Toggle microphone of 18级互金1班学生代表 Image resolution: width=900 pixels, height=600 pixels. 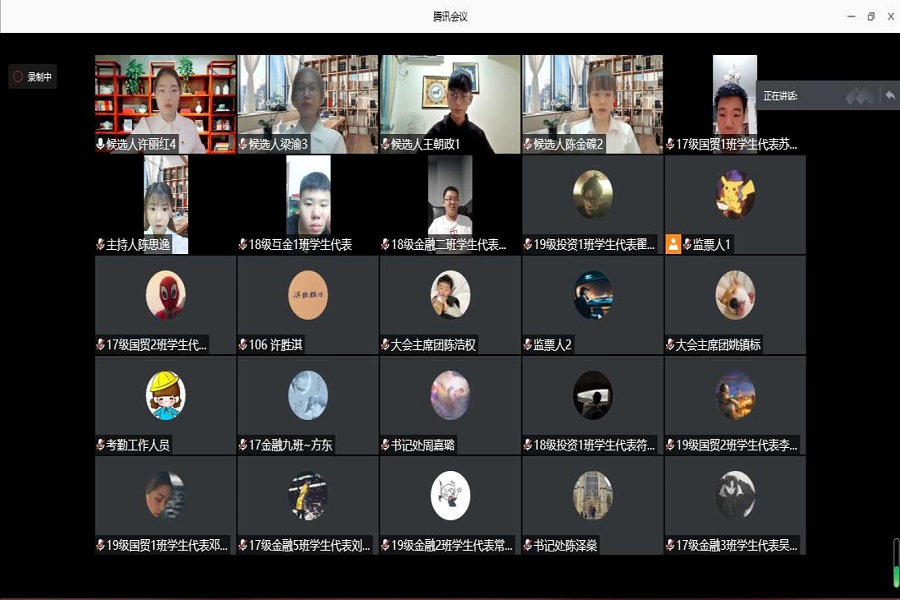tap(242, 243)
